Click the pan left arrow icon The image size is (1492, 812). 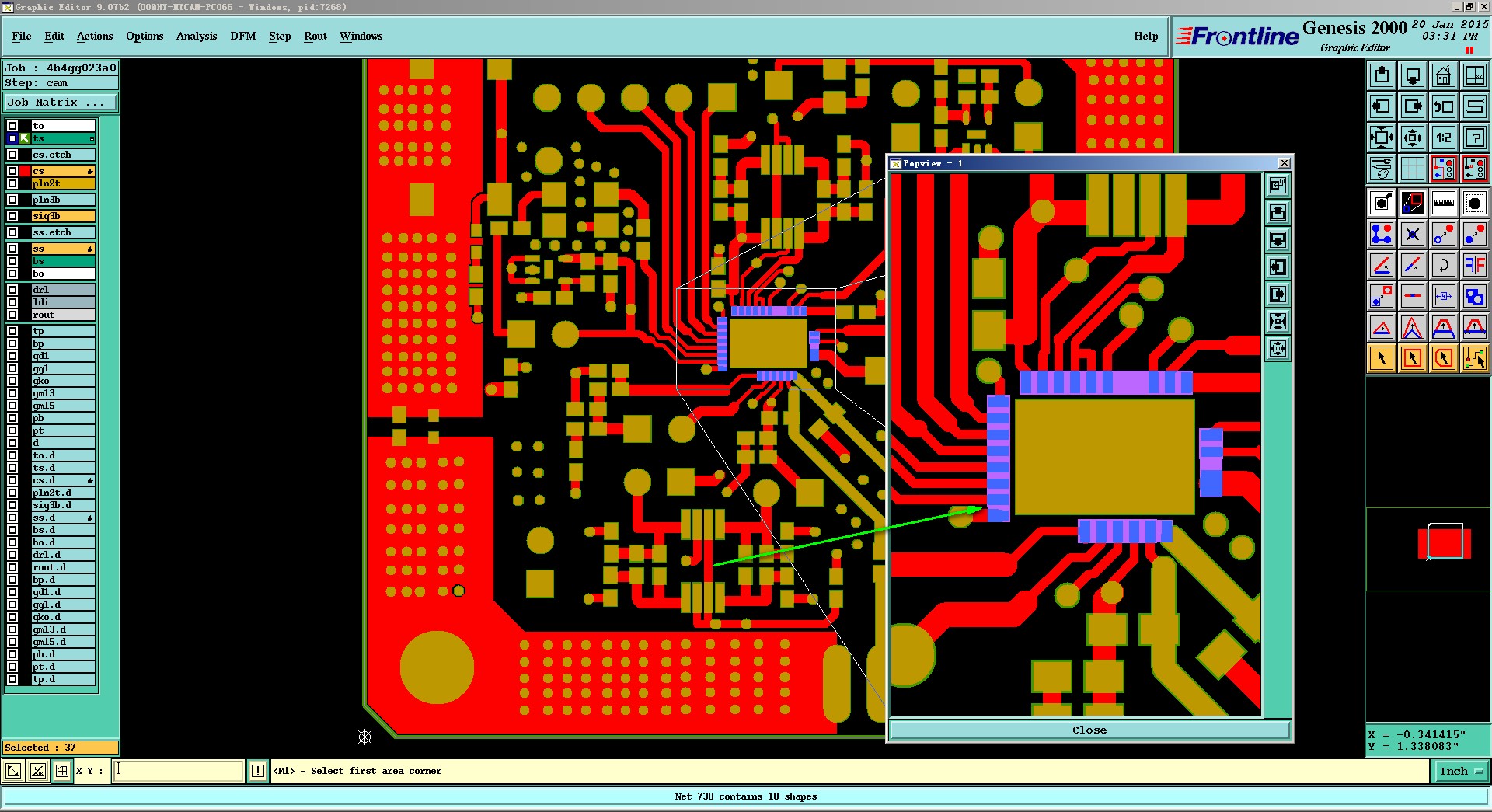1382,106
